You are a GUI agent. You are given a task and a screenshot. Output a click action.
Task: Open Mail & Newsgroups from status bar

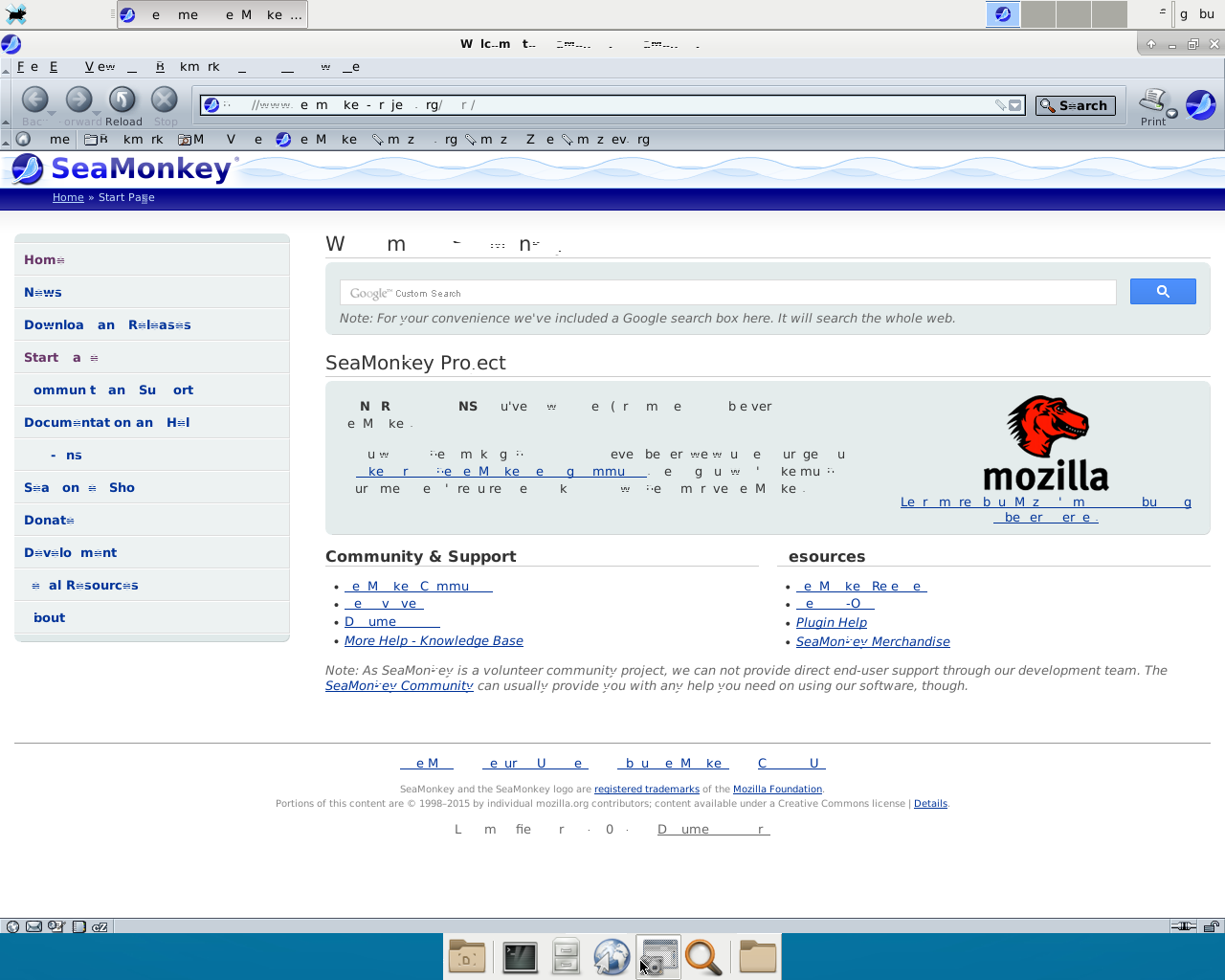pos(33,926)
